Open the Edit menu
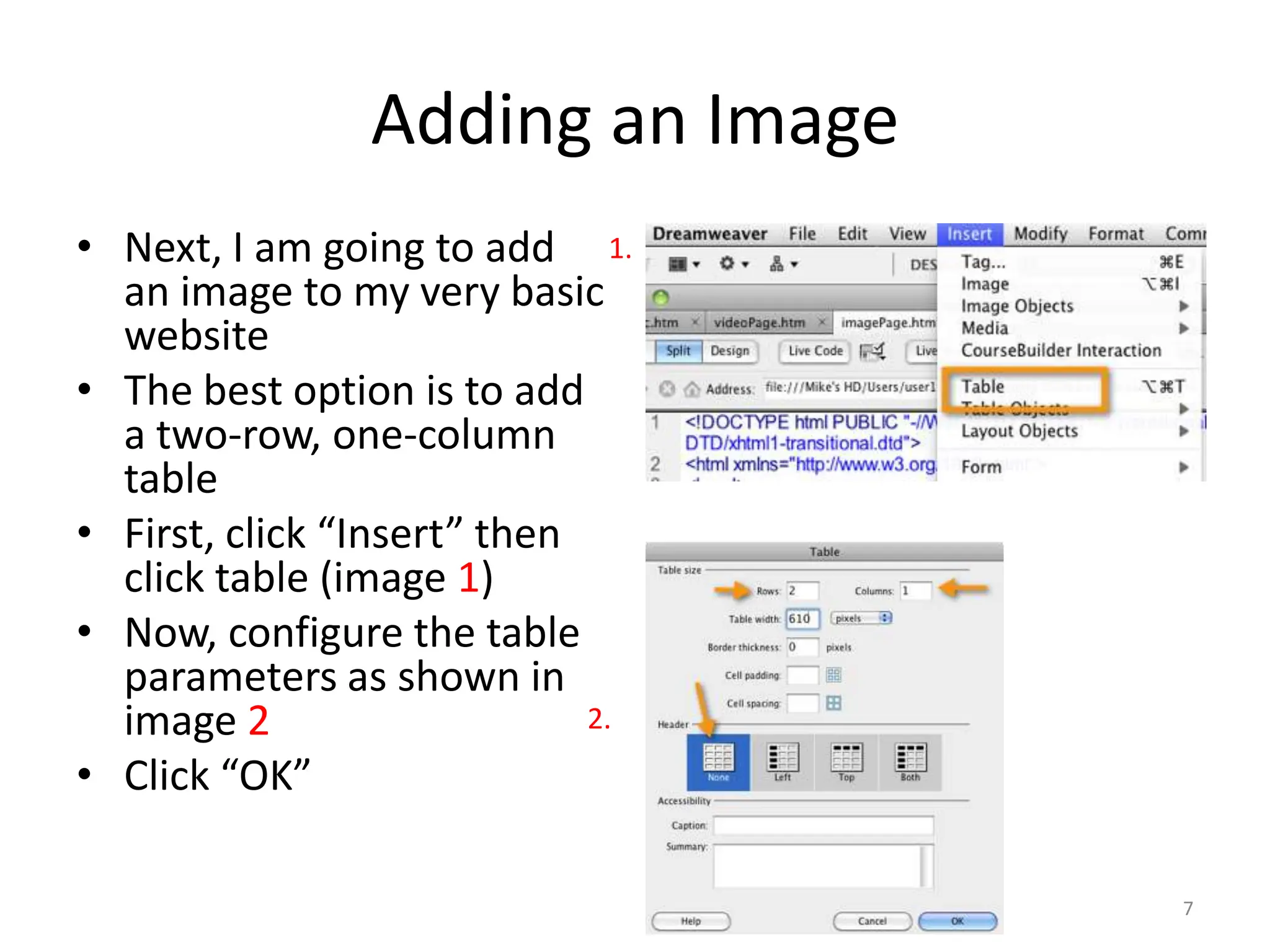Image resolution: width=1270 pixels, height=952 pixels. pos(852,234)
